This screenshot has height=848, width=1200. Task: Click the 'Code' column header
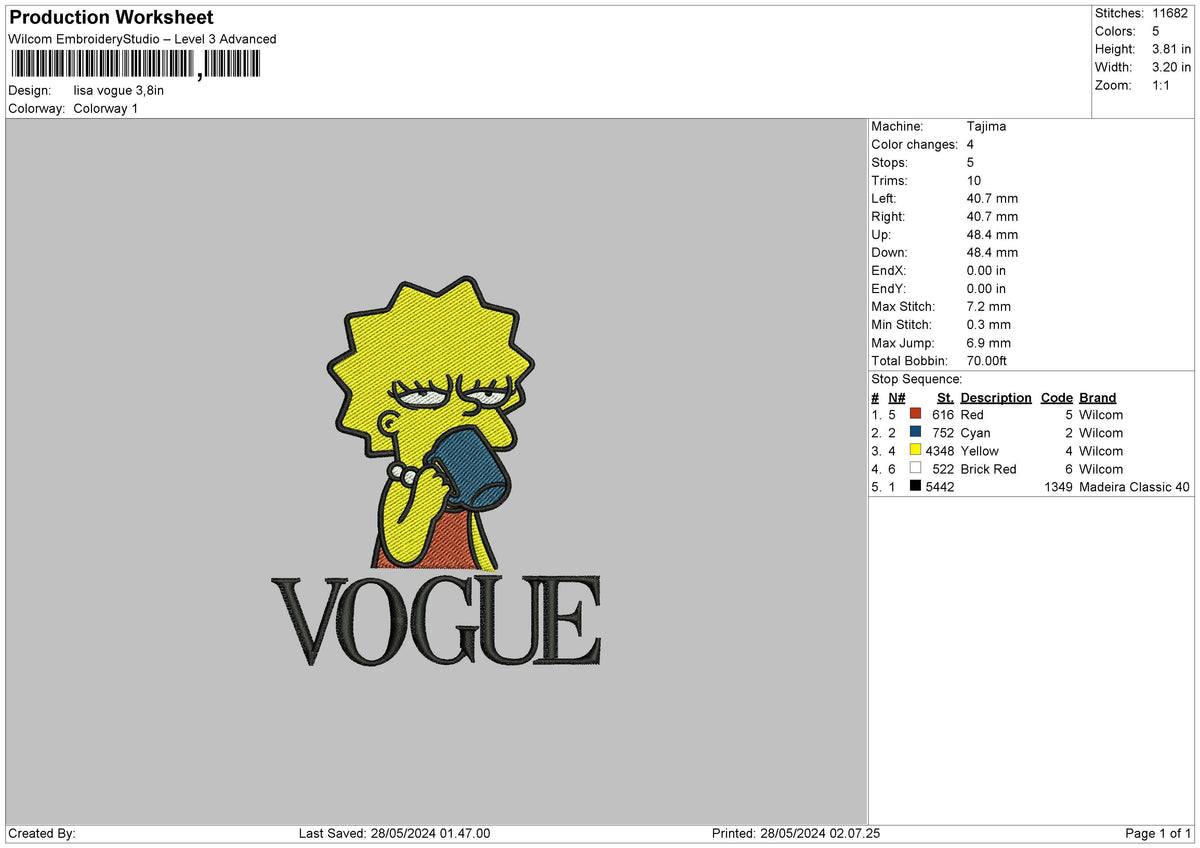1057,397
